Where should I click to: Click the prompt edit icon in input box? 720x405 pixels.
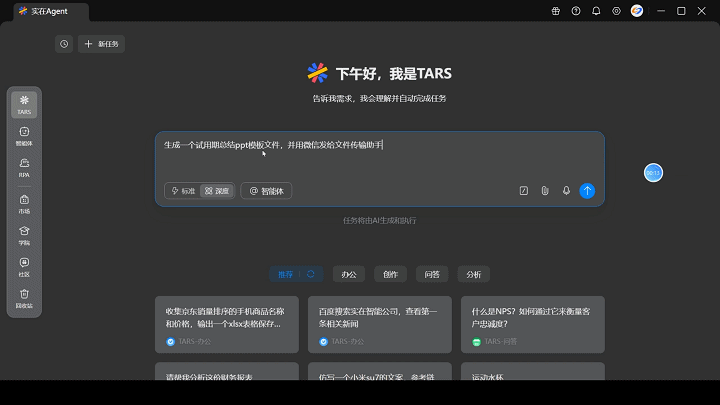coord(523,191)
